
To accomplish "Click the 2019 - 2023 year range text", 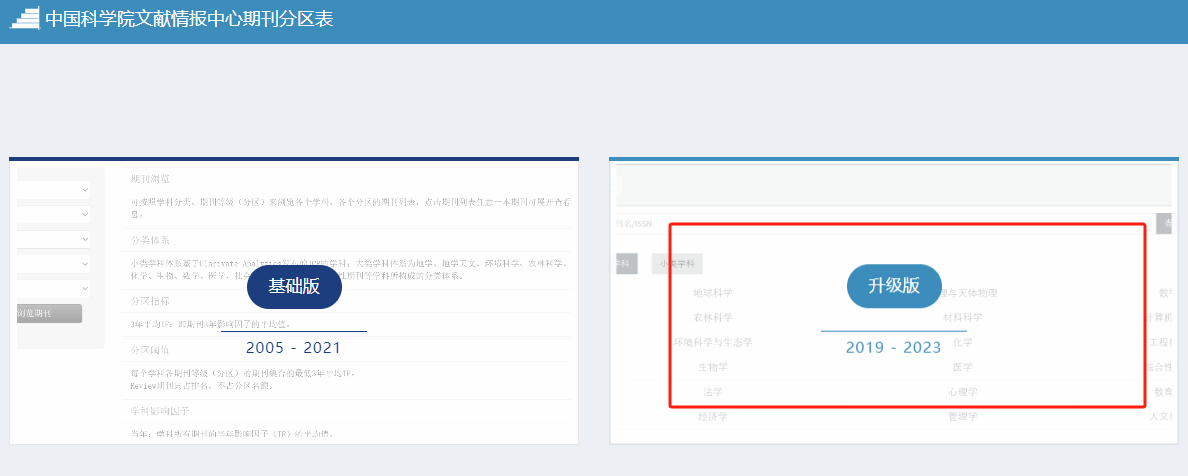I will [x=893, y=348].
